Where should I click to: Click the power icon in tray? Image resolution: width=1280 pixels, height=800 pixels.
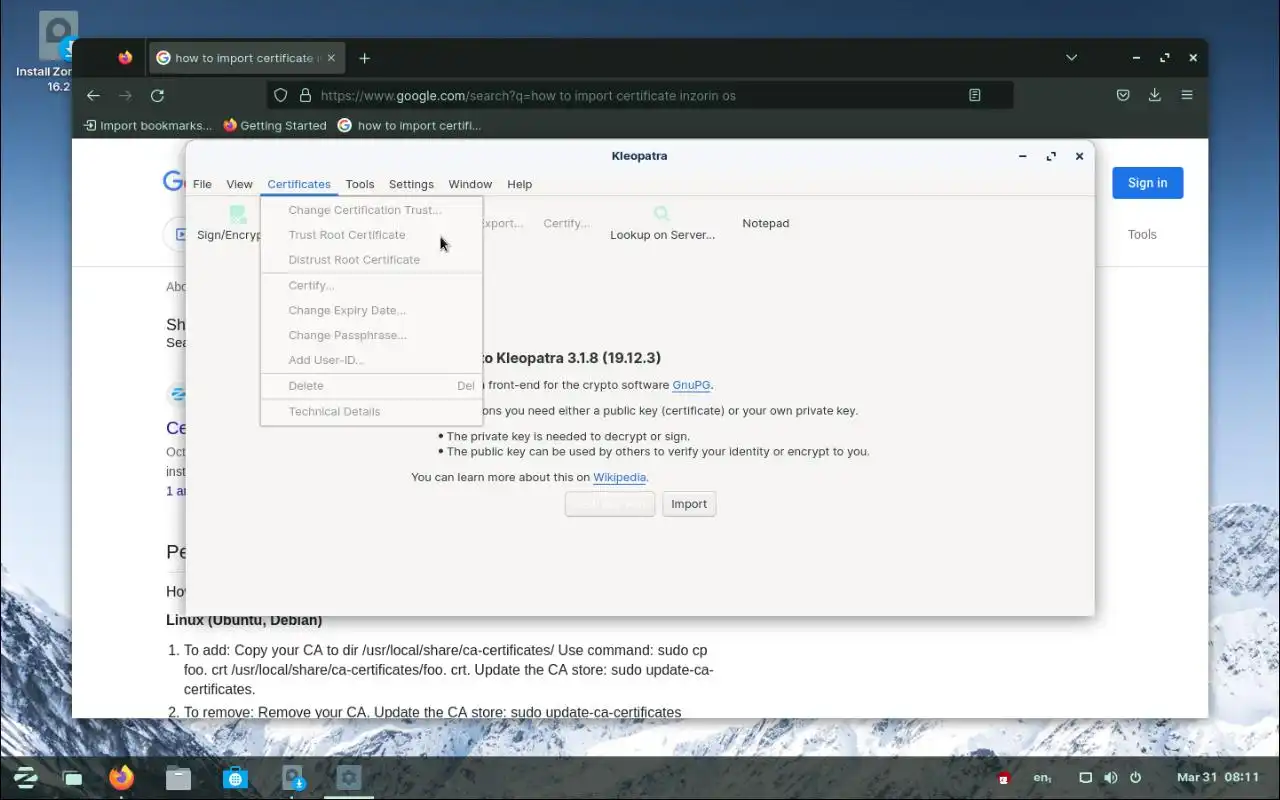click(1136, 777)
